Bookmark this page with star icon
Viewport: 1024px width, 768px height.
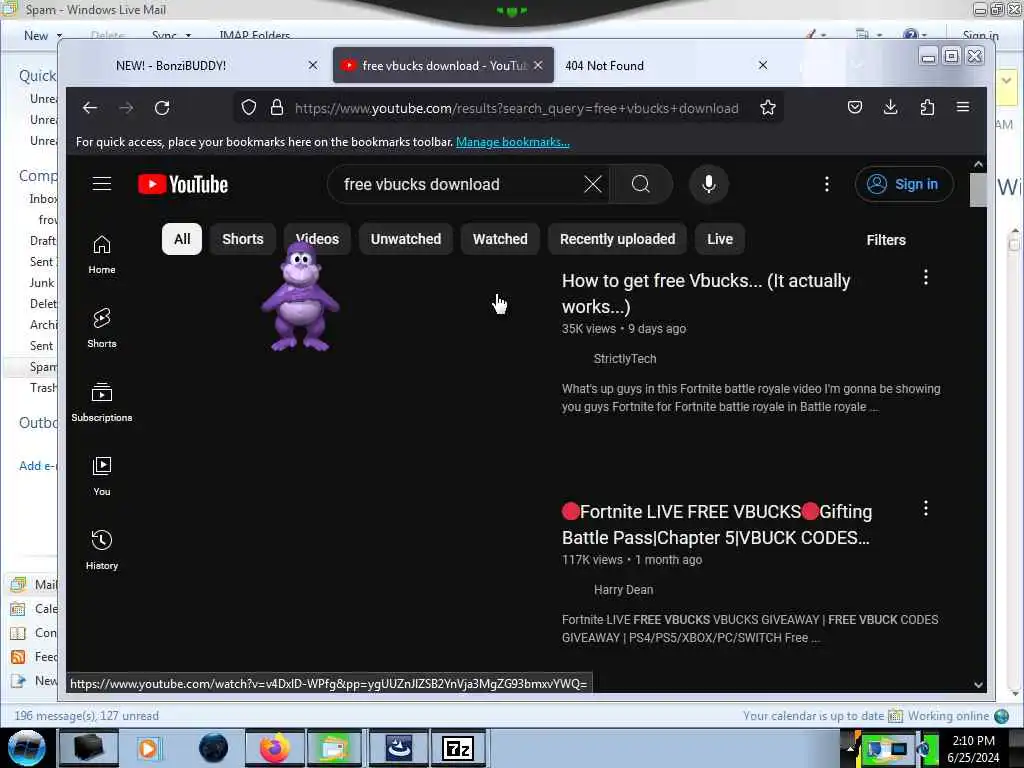[x=768, y=108]
